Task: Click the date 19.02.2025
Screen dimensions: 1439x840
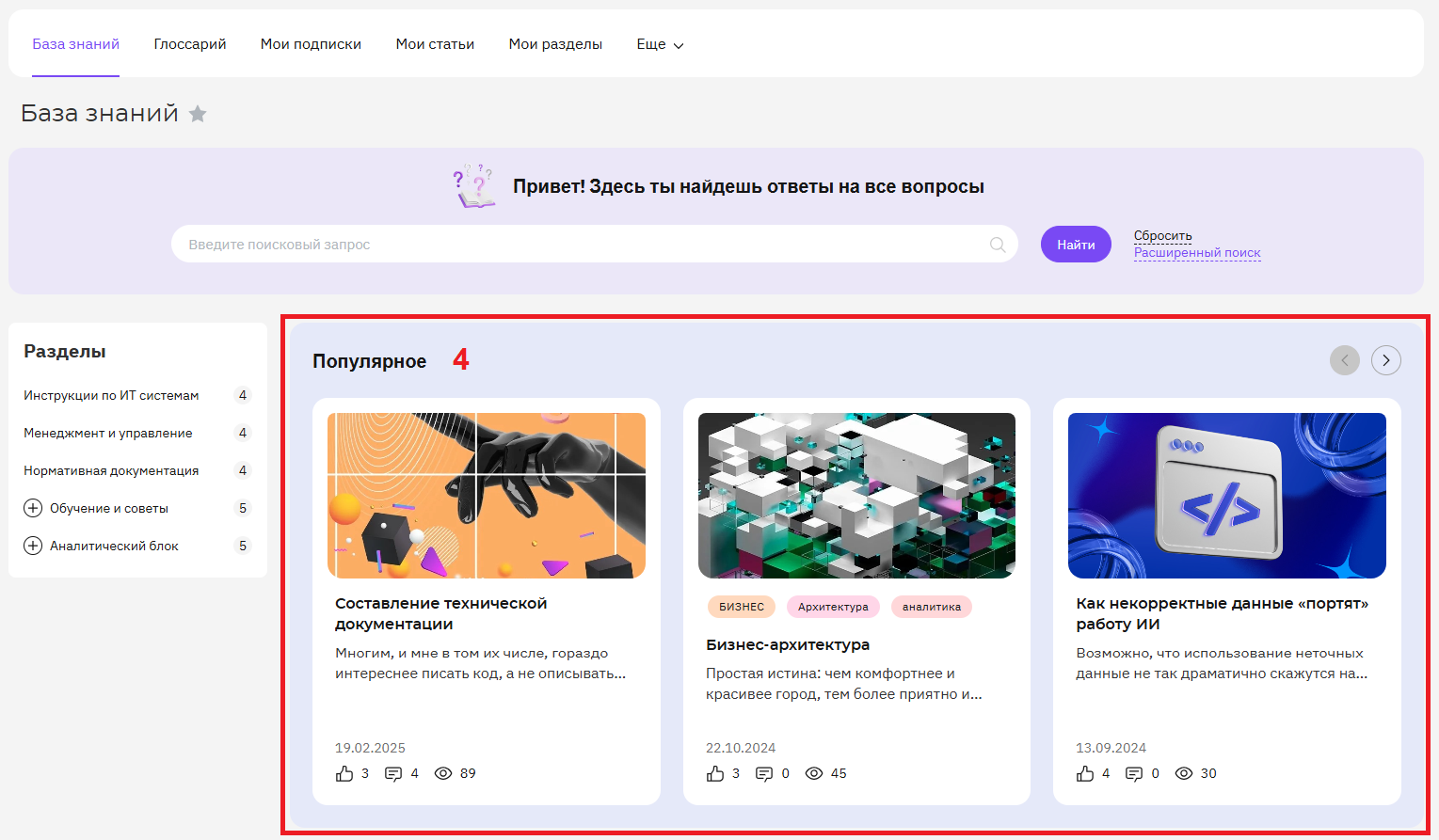Action: [x=370, y=748]
